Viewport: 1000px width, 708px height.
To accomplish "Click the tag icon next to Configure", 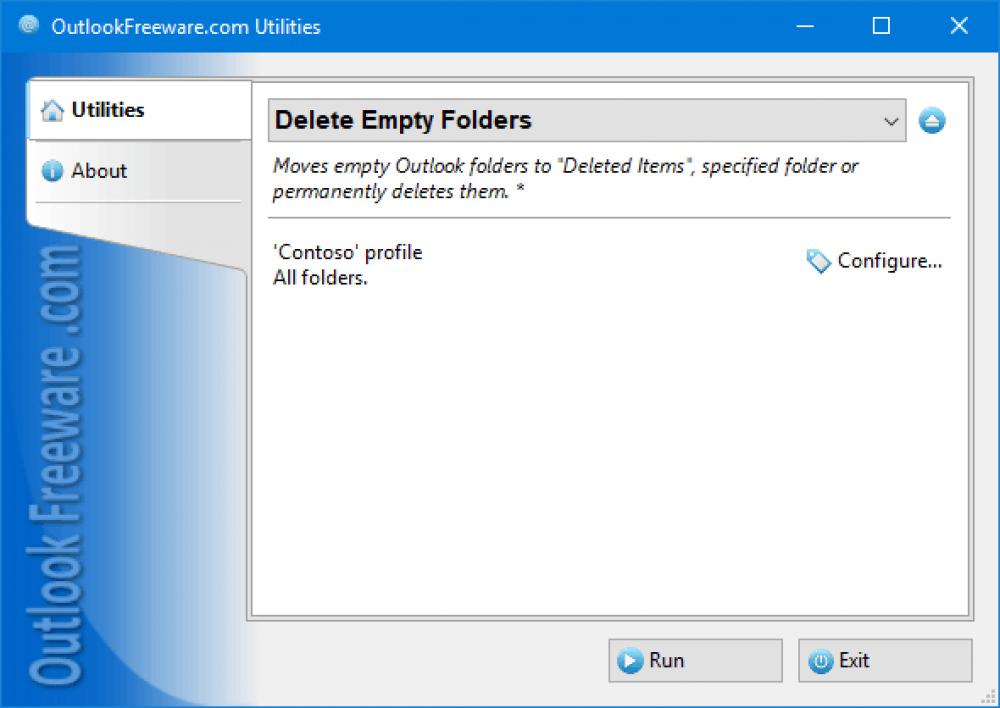I will coord(817,260).
